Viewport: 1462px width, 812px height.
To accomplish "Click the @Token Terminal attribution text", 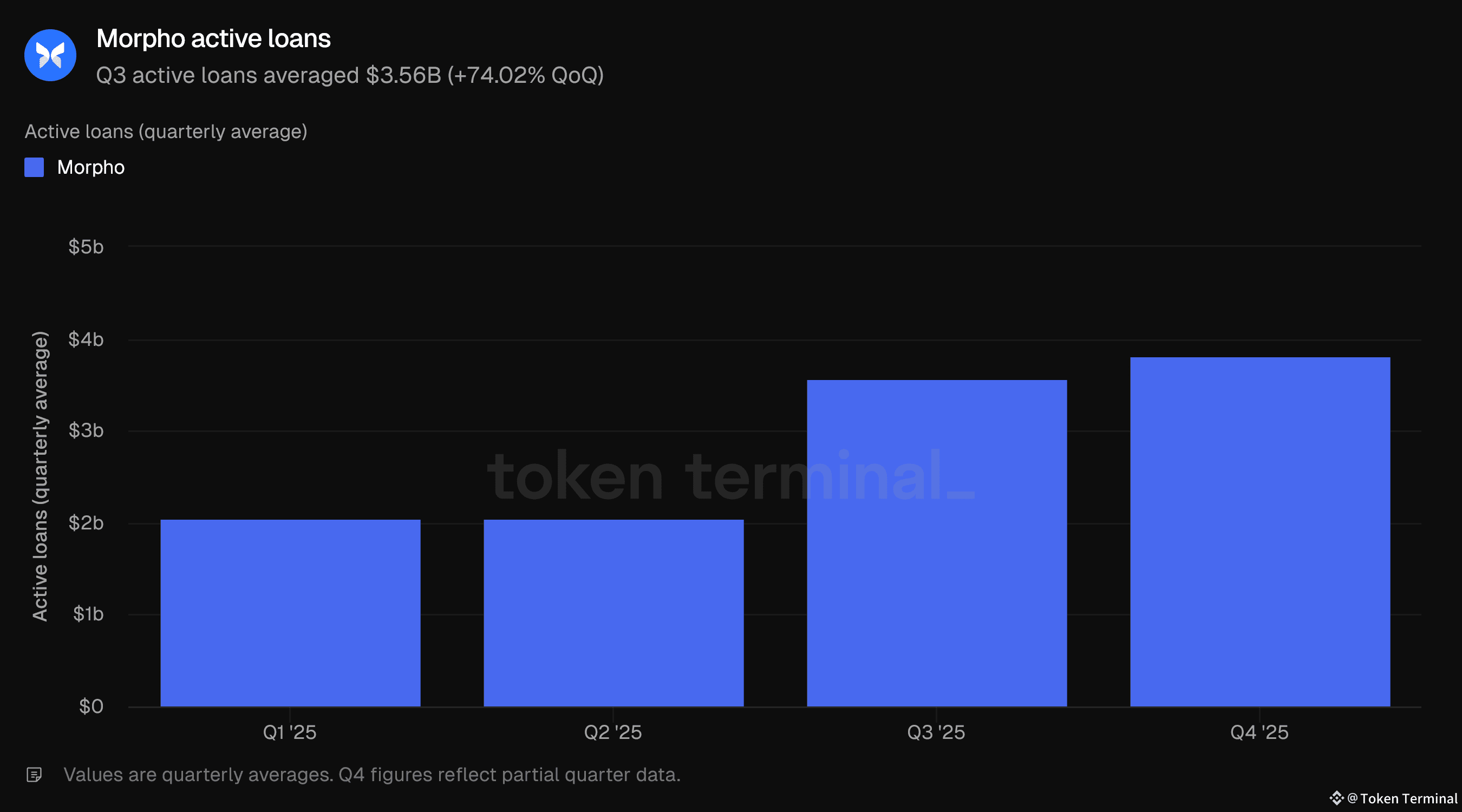I will [1402, 798].
